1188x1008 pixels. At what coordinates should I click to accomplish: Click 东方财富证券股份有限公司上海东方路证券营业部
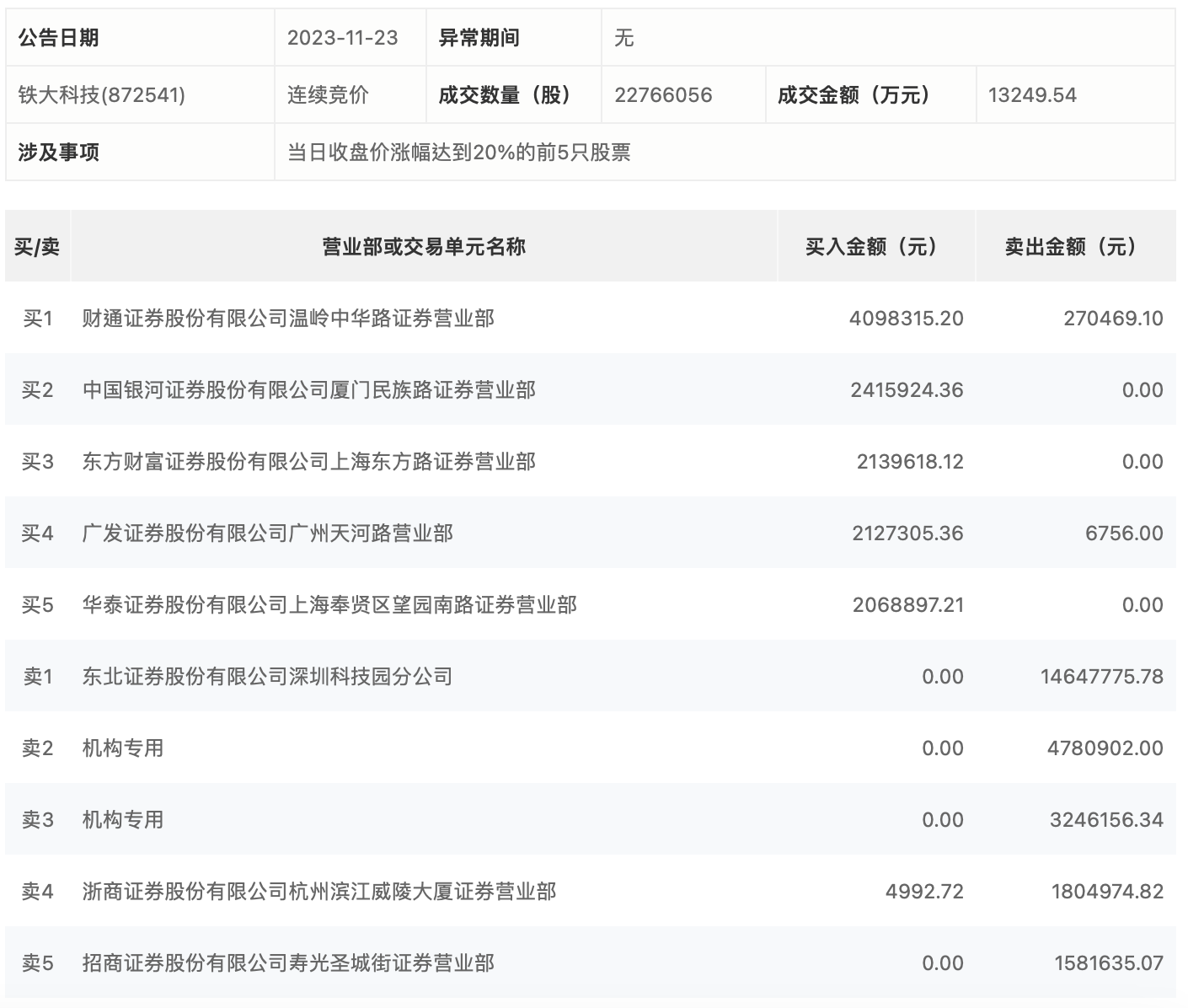click(x=308, y=462)
